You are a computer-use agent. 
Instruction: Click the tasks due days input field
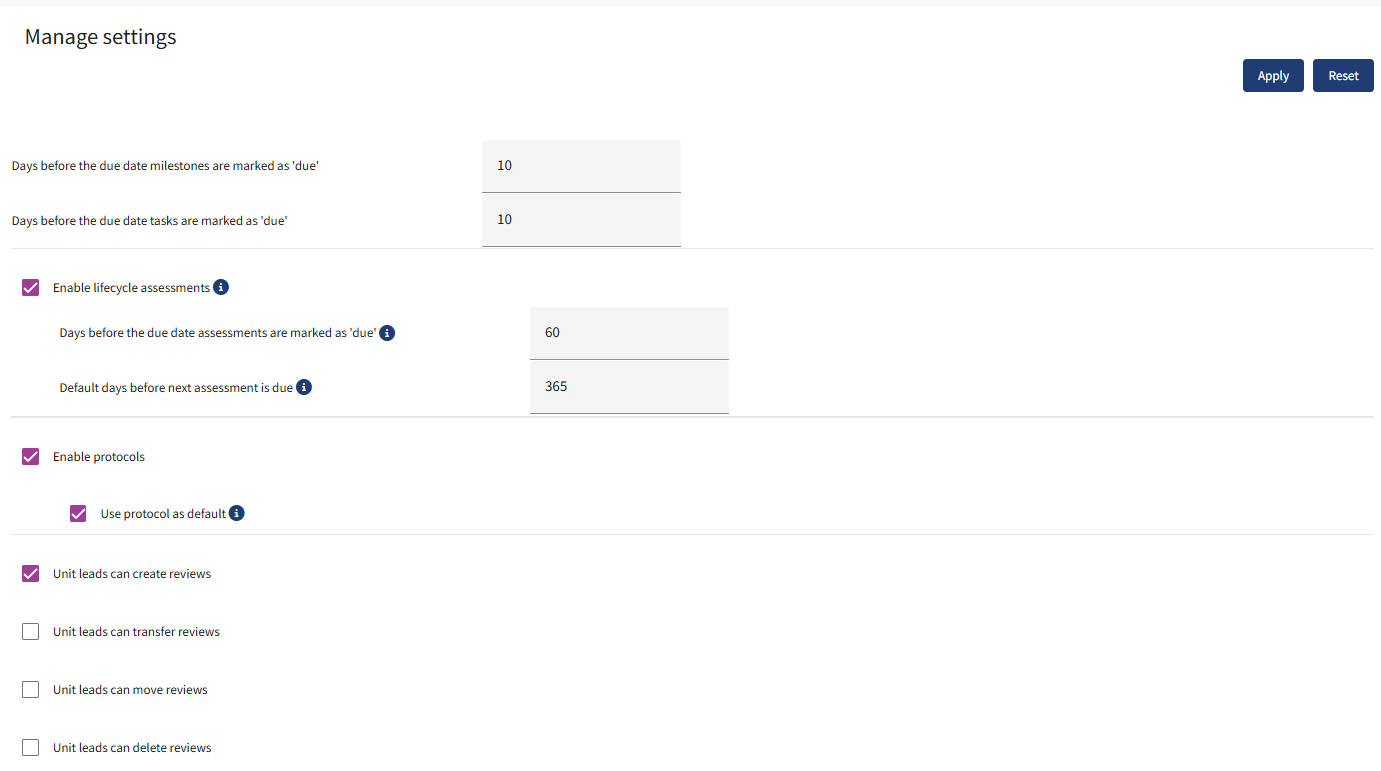point(581,220)
